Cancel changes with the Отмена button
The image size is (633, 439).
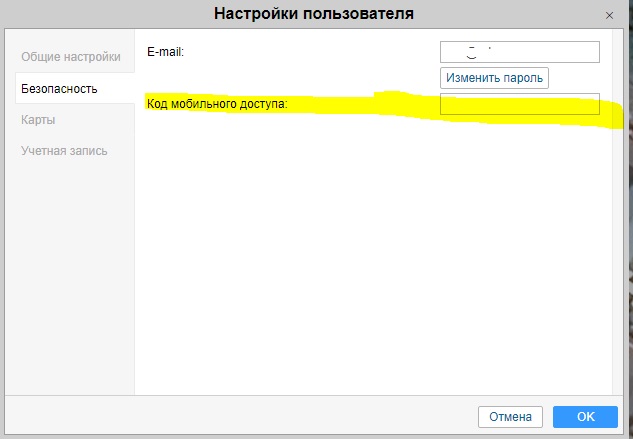[510, 416]
